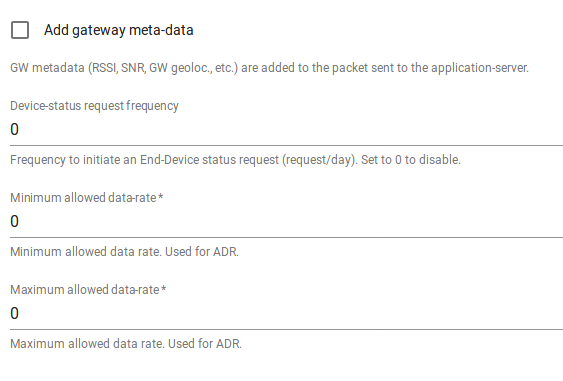563x381 pixels.
Task: Click the 0 value in Device-status request frequency
Action: coord(14,130)
